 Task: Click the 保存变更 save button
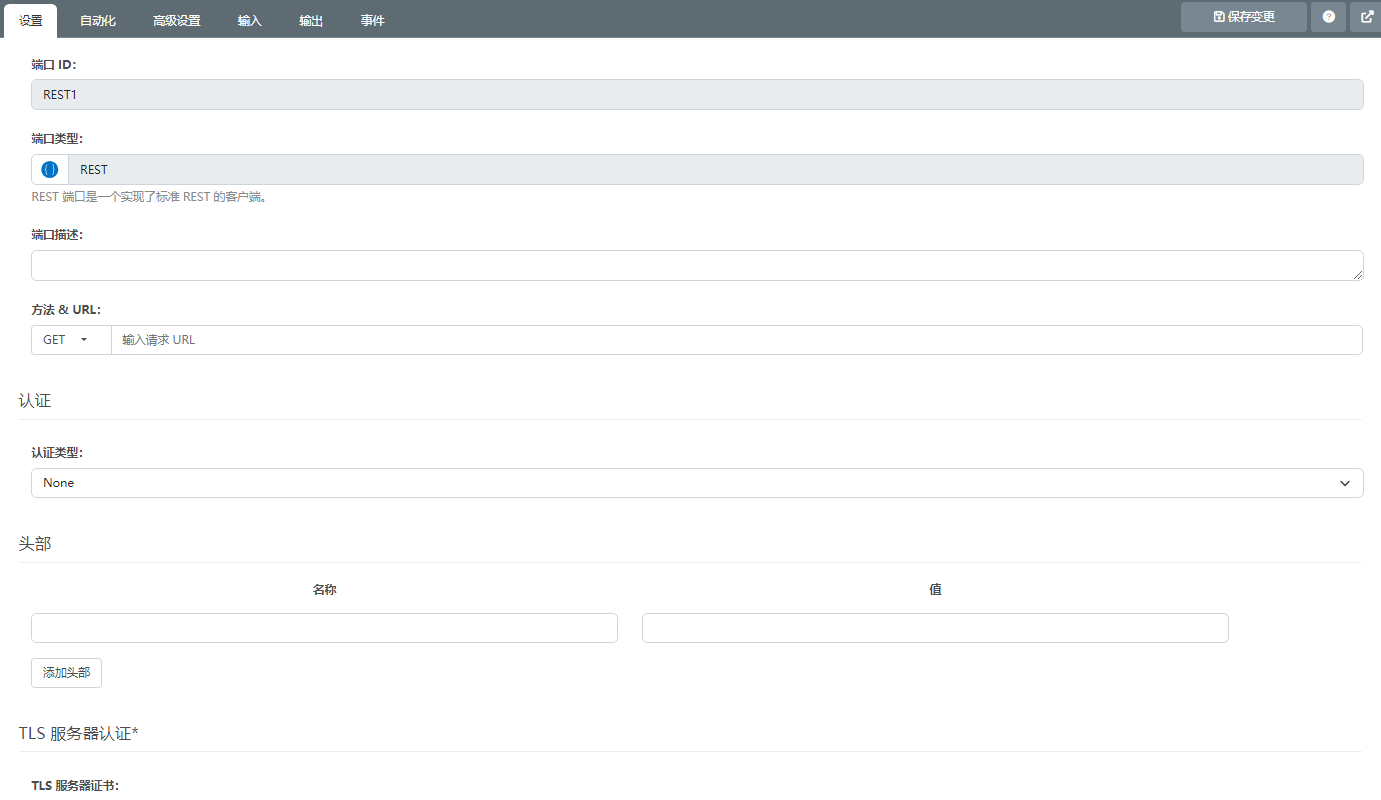[x=1243, y=17]
